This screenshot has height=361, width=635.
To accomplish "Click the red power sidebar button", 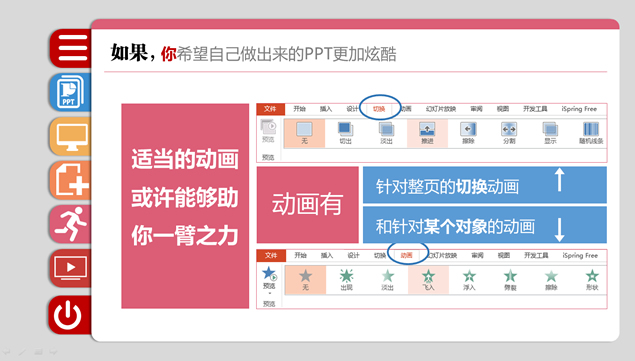I will 70,315.
